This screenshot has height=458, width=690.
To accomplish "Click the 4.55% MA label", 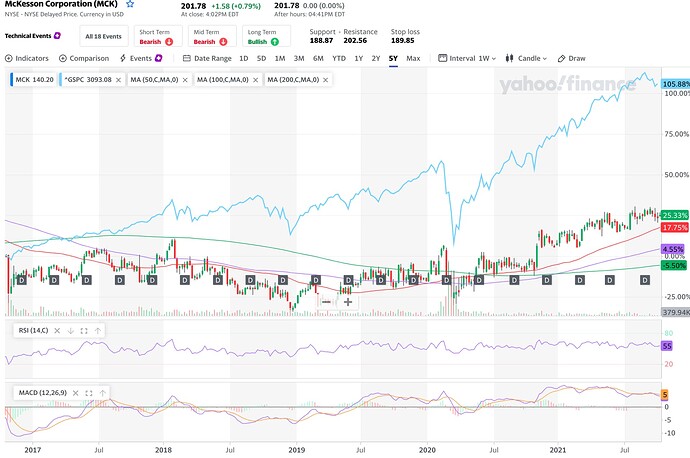I will click(x=673, y=249).
